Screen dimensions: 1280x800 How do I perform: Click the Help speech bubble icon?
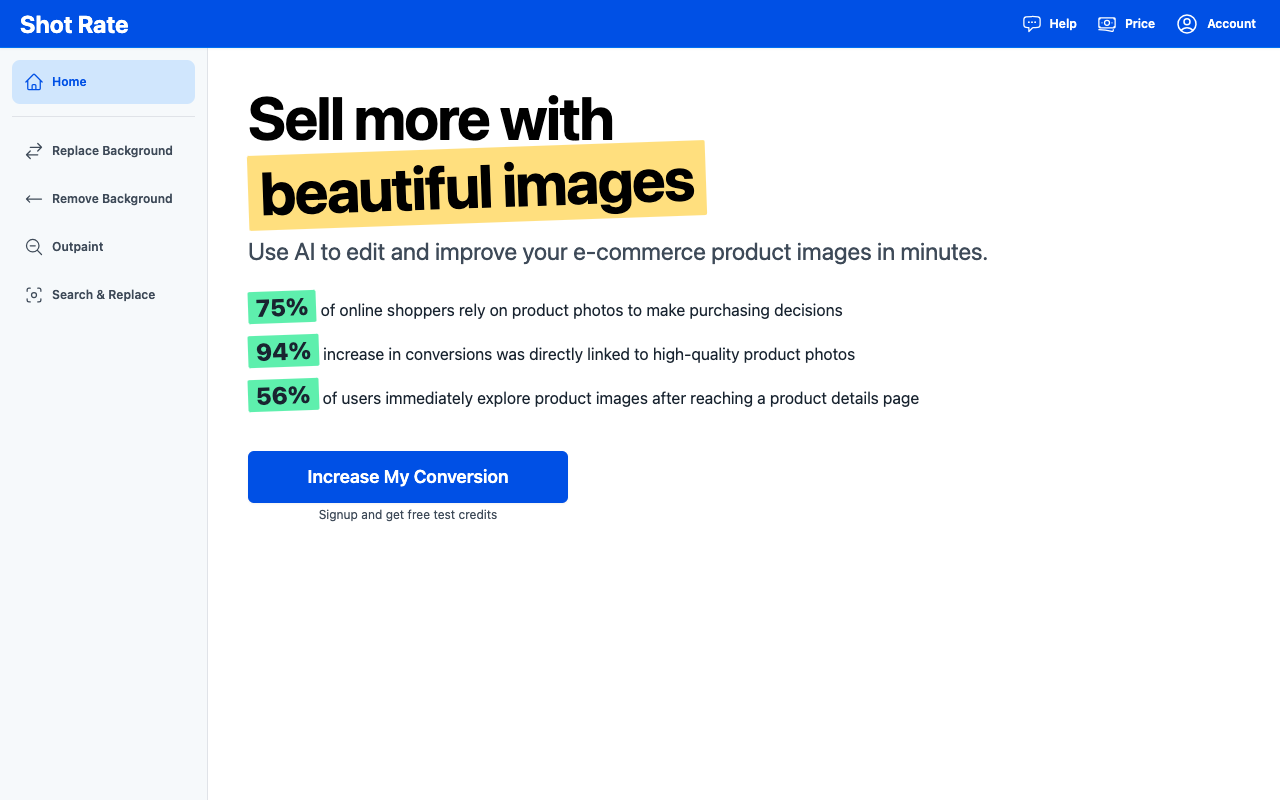[x=1032, y=24]
